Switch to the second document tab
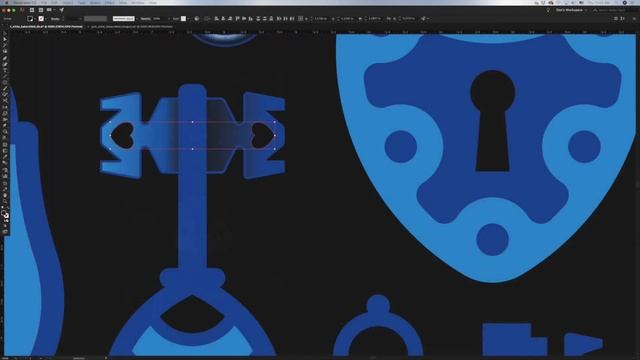This screenshot has height=360, width=640. [x=131, y=27]
